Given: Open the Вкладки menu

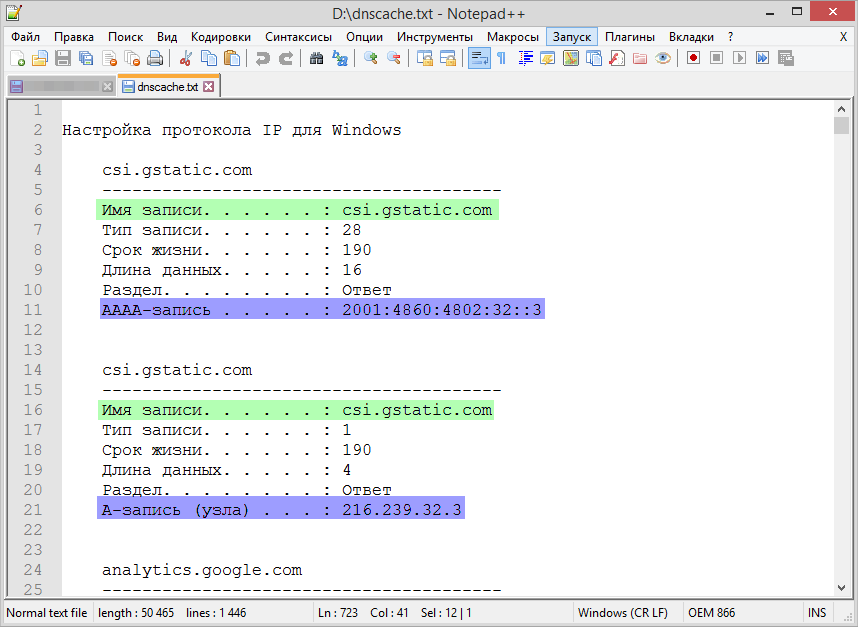Looking at the screenshot, I should pyautogui.click(x=691, y=37).
